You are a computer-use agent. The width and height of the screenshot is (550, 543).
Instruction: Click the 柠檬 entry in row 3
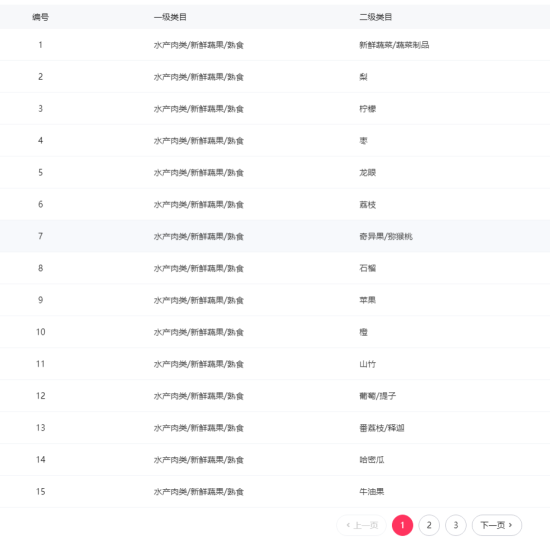click(368, 109)
